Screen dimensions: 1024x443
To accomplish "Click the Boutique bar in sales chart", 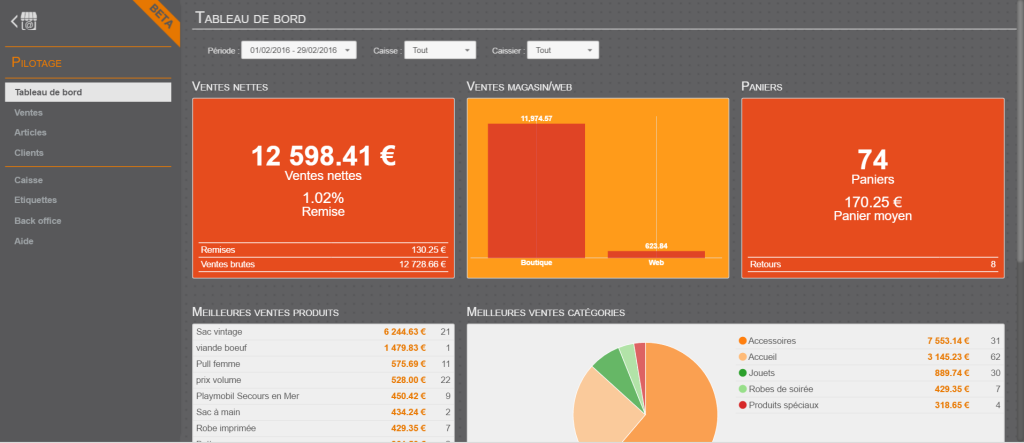I will tap(536, 190).
